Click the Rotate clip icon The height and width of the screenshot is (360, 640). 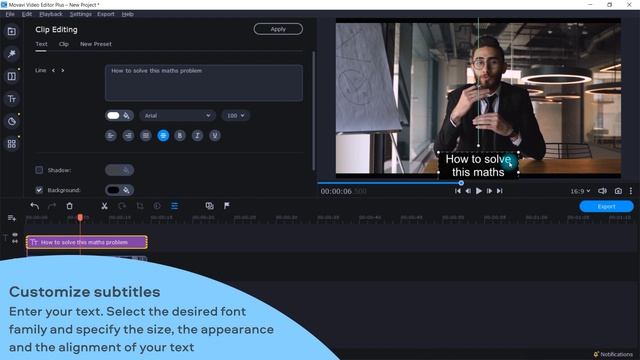[122, 206]
